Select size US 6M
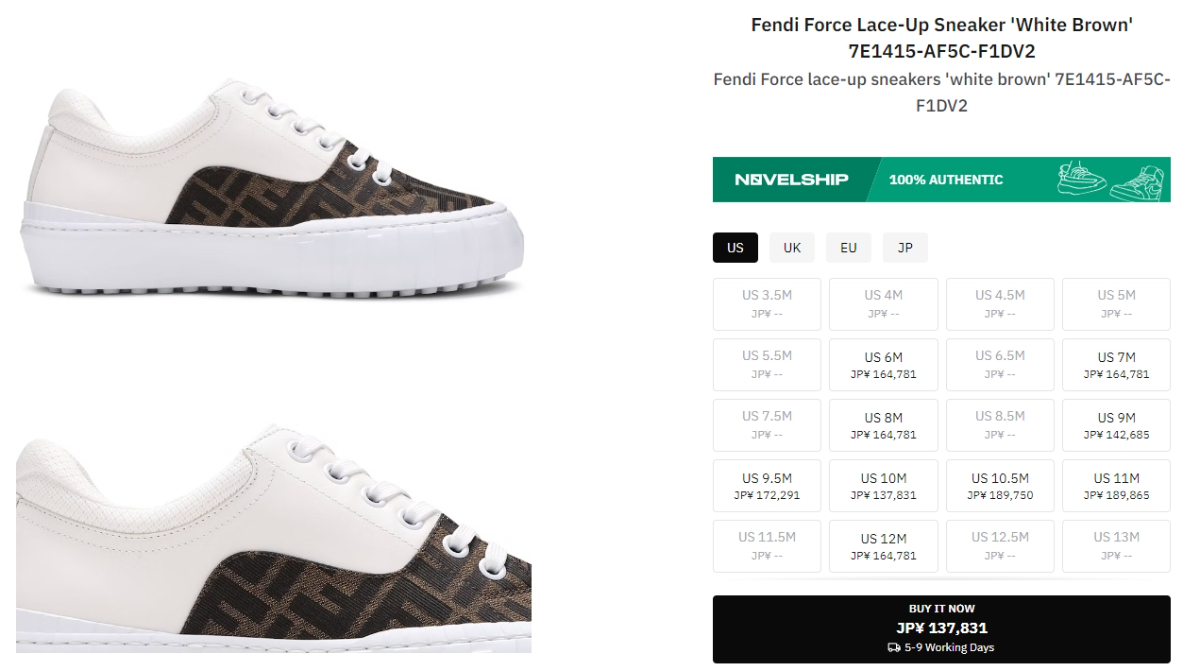 pyautogui.click(x=883, y=365)
